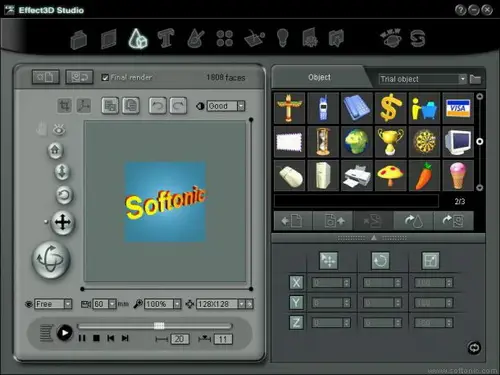Image resolution: width=500 pixels, height=375 pixels.
Task: Click the paste object toolbar button
Action: [131, 106]
